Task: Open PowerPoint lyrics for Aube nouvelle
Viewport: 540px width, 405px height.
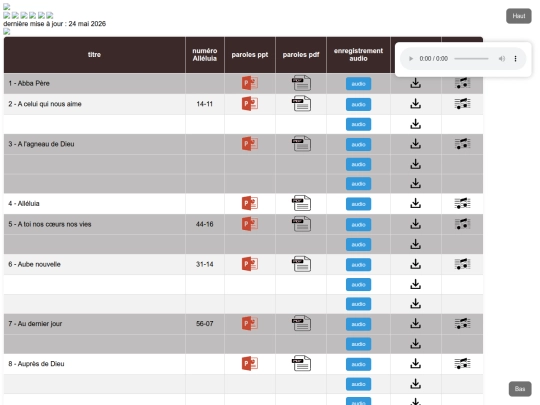Action: click(x=250, y=264)
